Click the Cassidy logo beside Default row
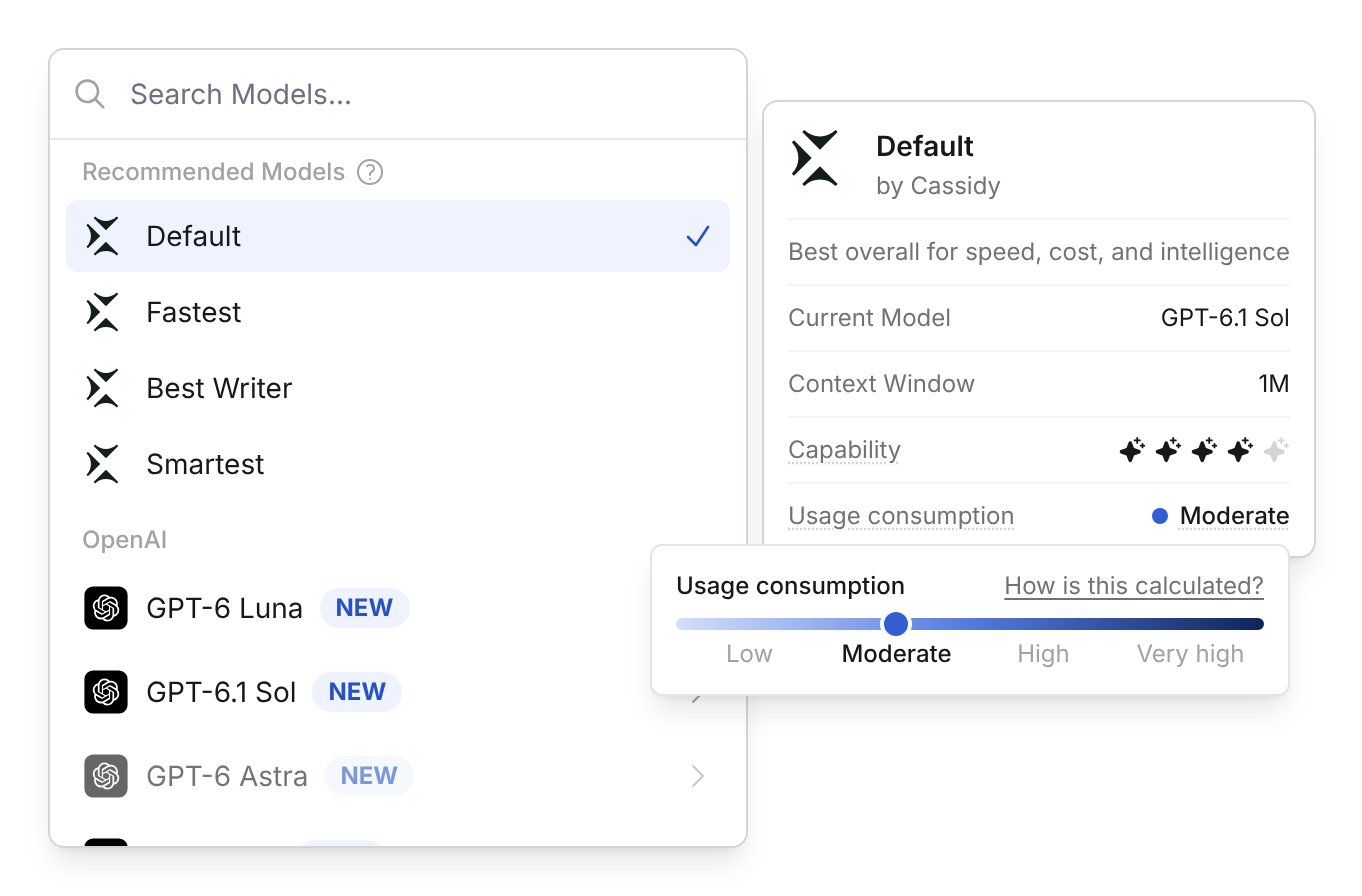 pyautogui.click(x=103, y=236)
